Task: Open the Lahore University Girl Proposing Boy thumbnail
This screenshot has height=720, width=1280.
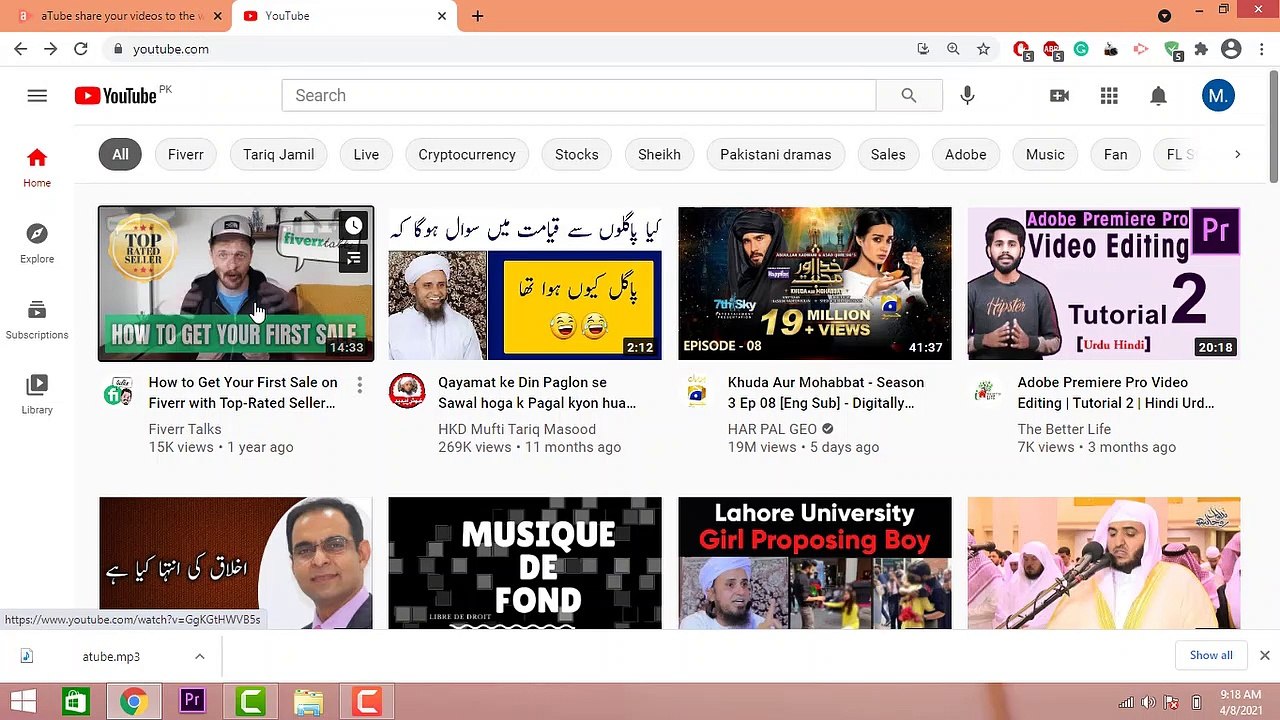Action: pyautogui.click(x=815, y=563)
